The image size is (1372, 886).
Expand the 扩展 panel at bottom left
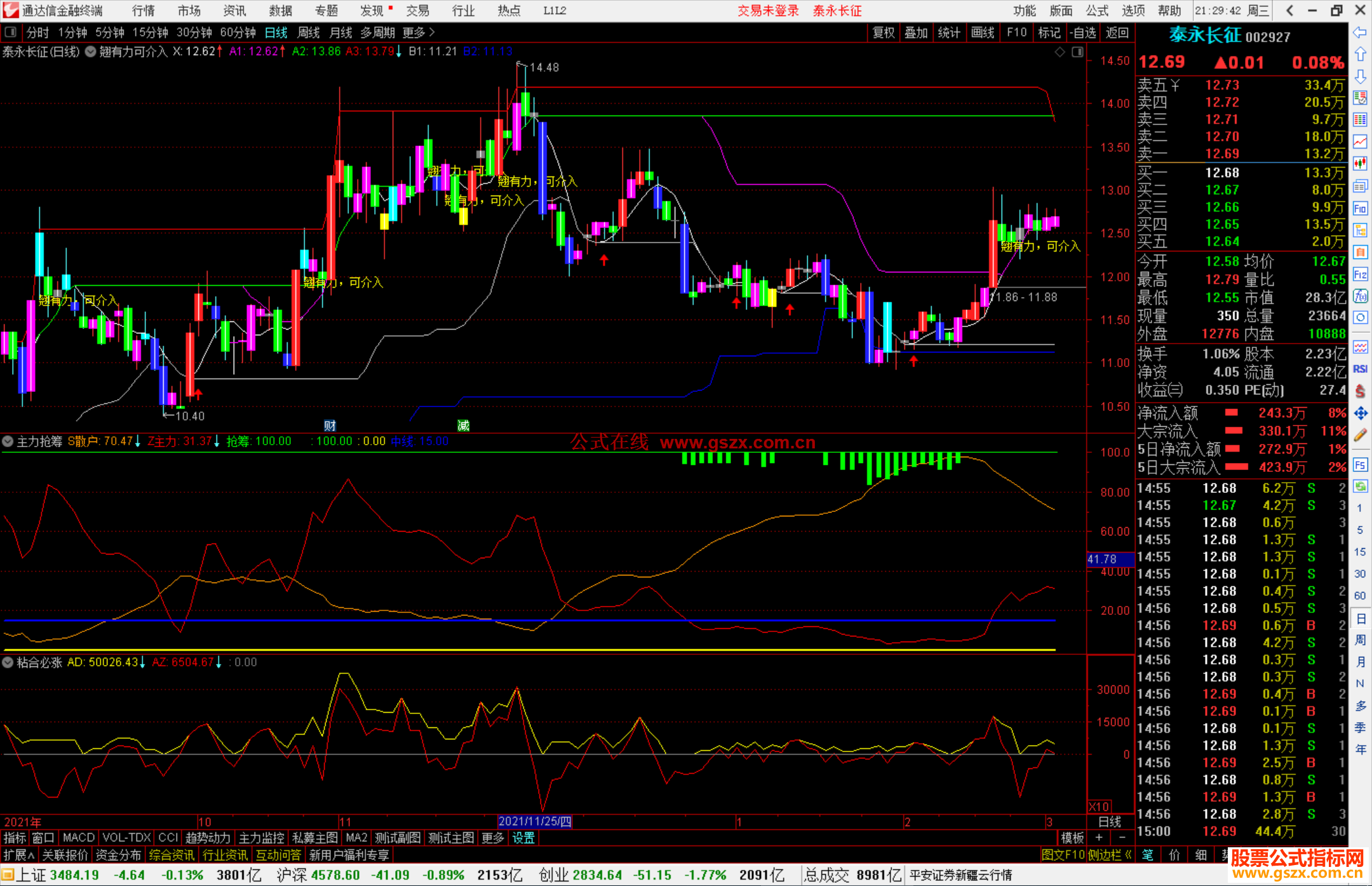[18, 855]
